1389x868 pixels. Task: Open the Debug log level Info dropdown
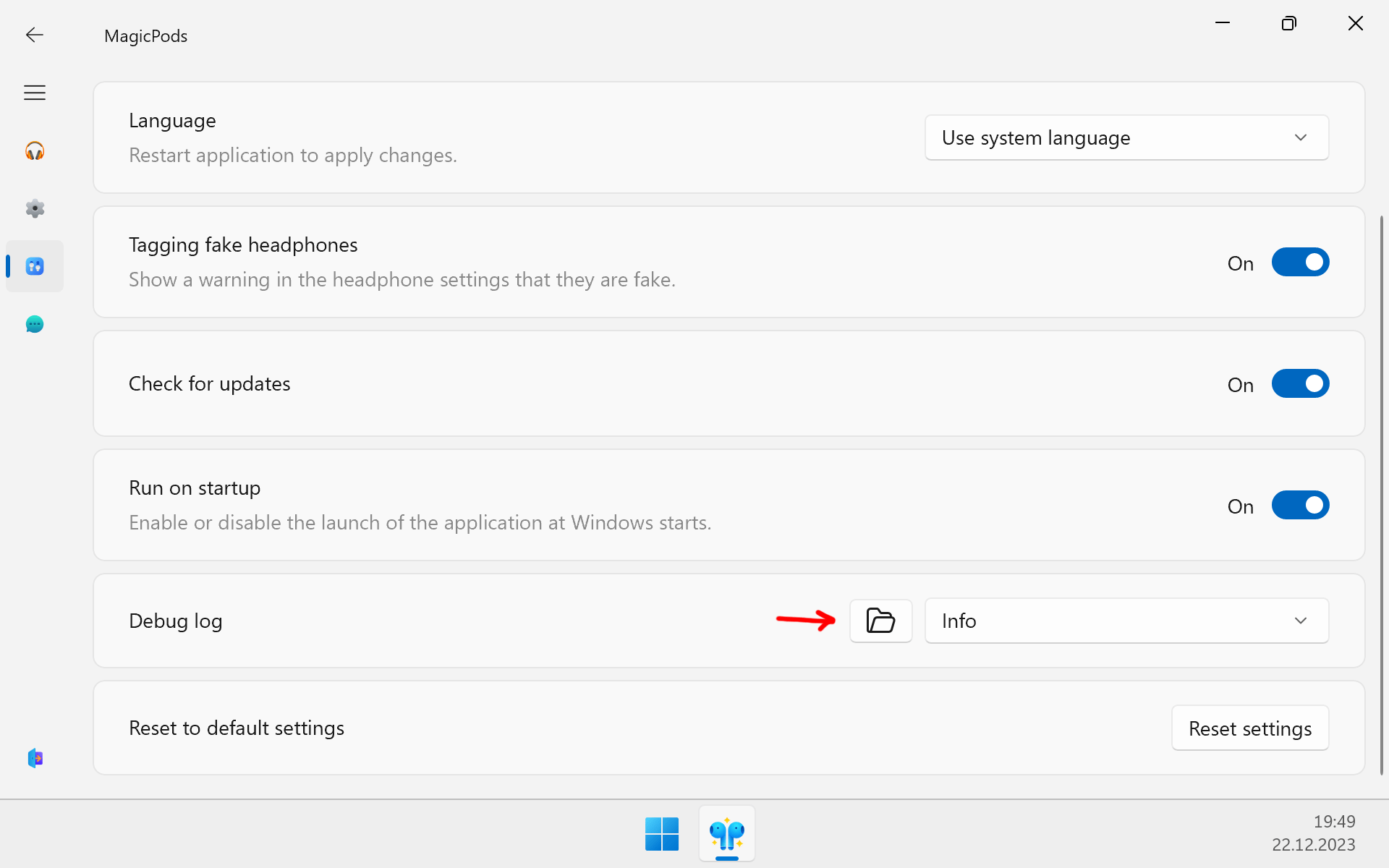(x=1126, y=621)
